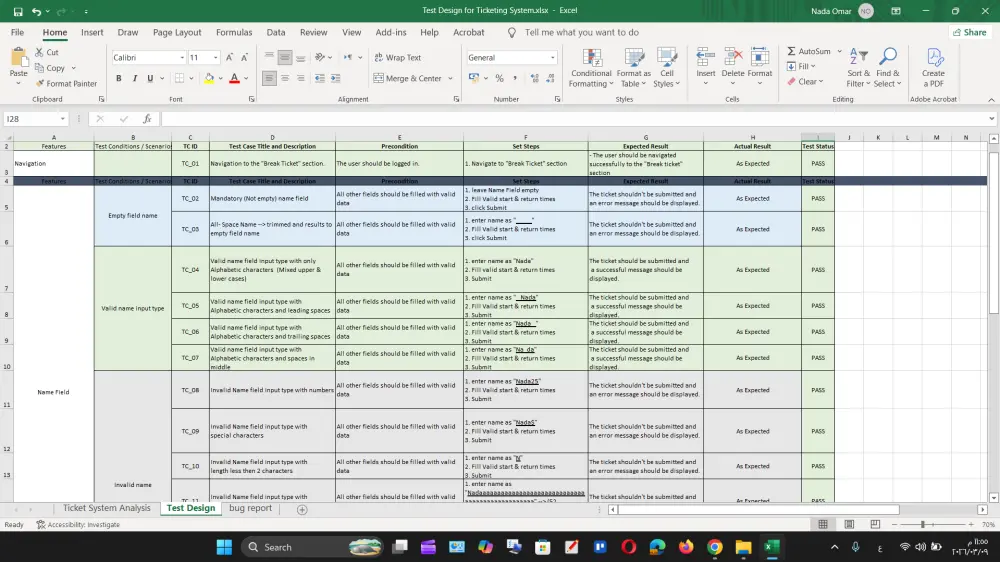Decrease the indent
Screen dimensions: 1000x562
click(x=320, y=78)
